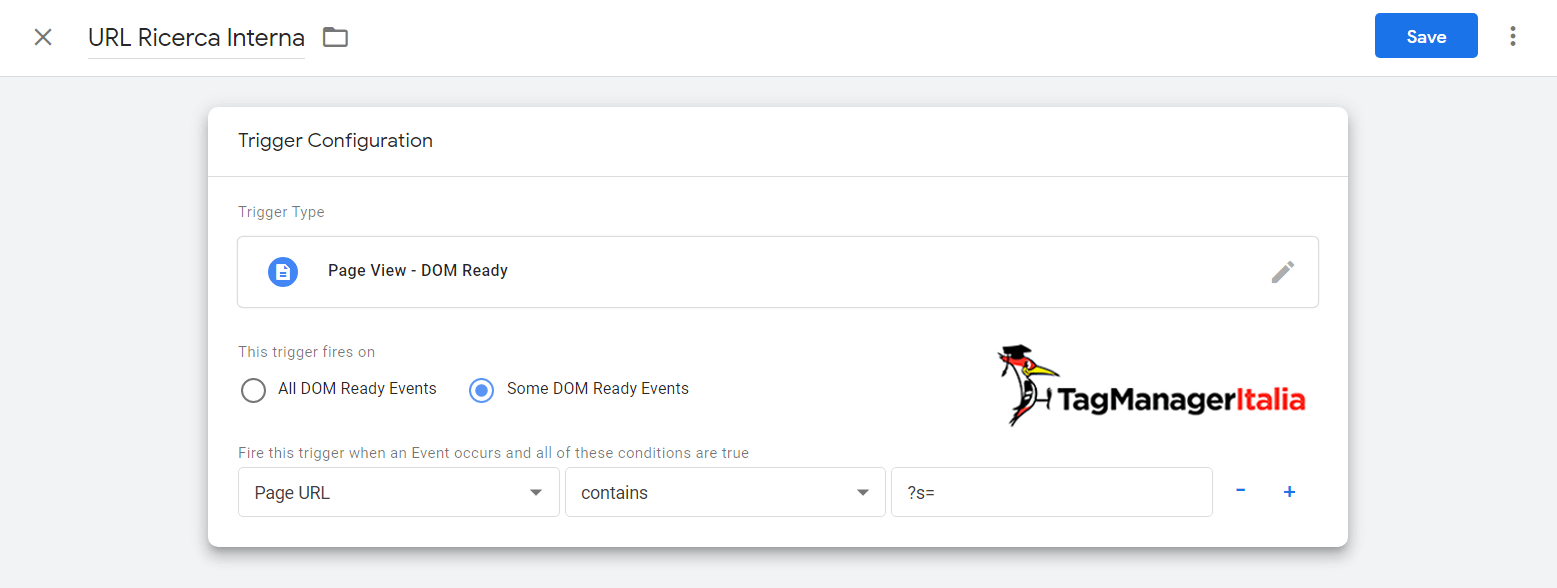Click the Trigger Configuration heading
Image resolution: width=1557 pixels, height=588 pixels.
click(x=335, y=141)
